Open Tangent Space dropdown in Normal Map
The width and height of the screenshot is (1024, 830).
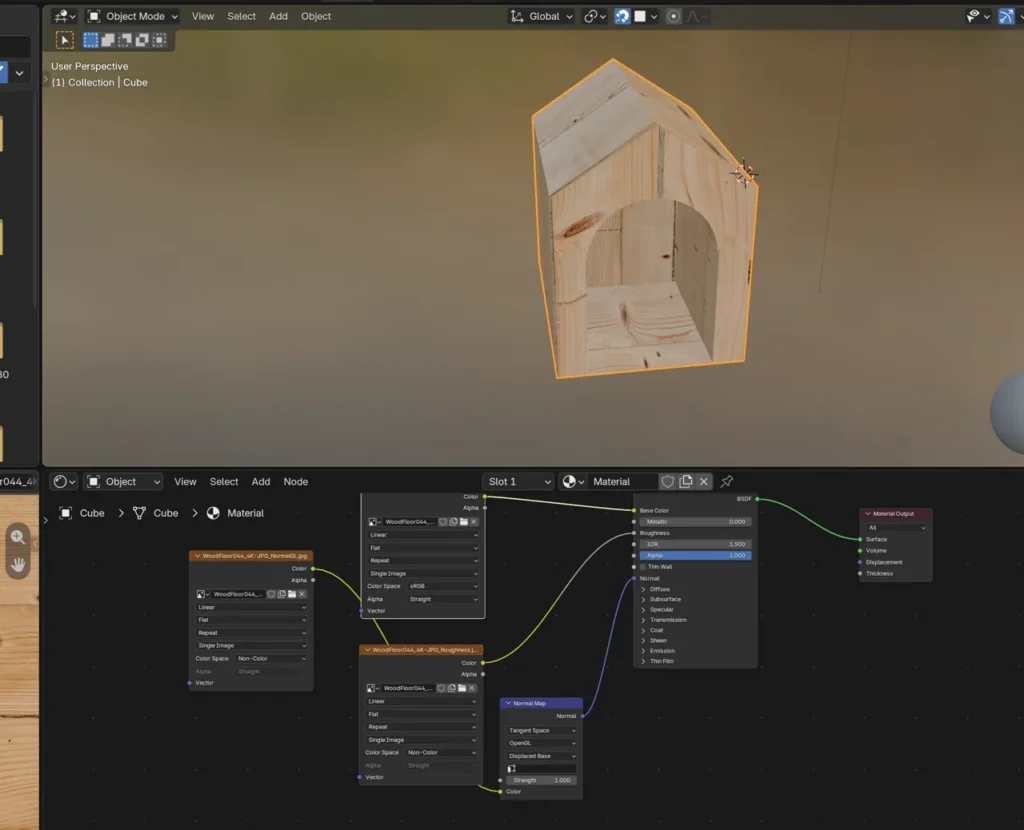pos(541,731)
